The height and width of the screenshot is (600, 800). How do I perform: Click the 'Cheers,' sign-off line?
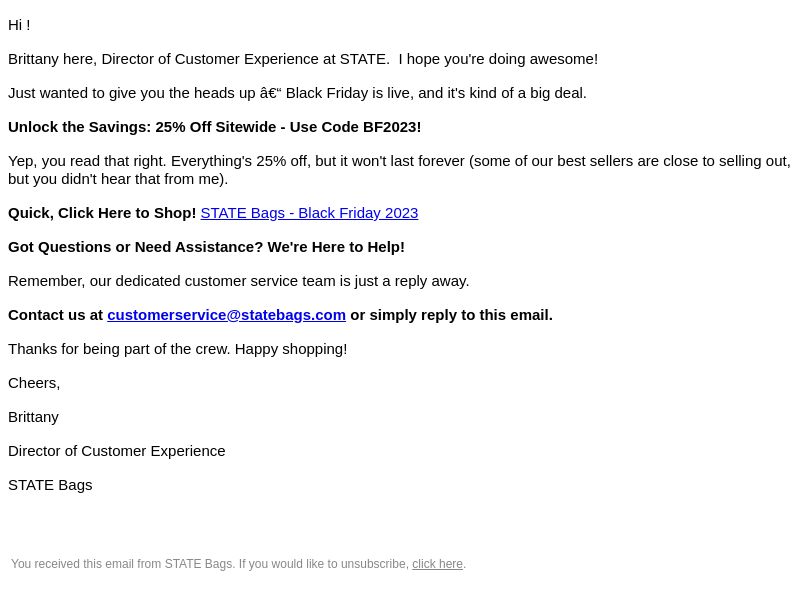(x=34, y=383)
